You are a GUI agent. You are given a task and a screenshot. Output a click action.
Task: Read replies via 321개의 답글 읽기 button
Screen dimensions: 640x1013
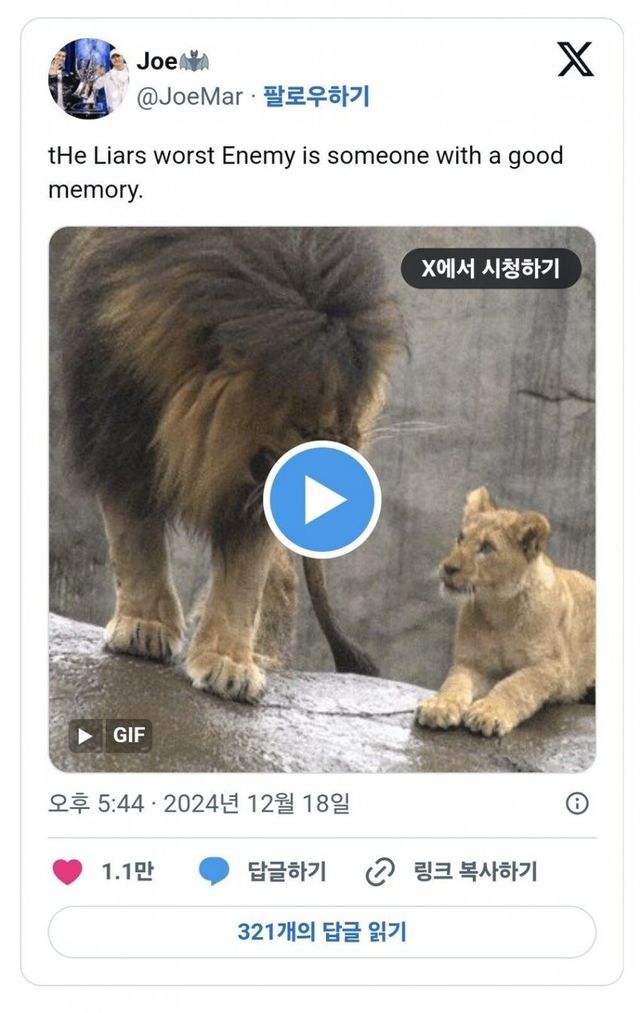322,932
